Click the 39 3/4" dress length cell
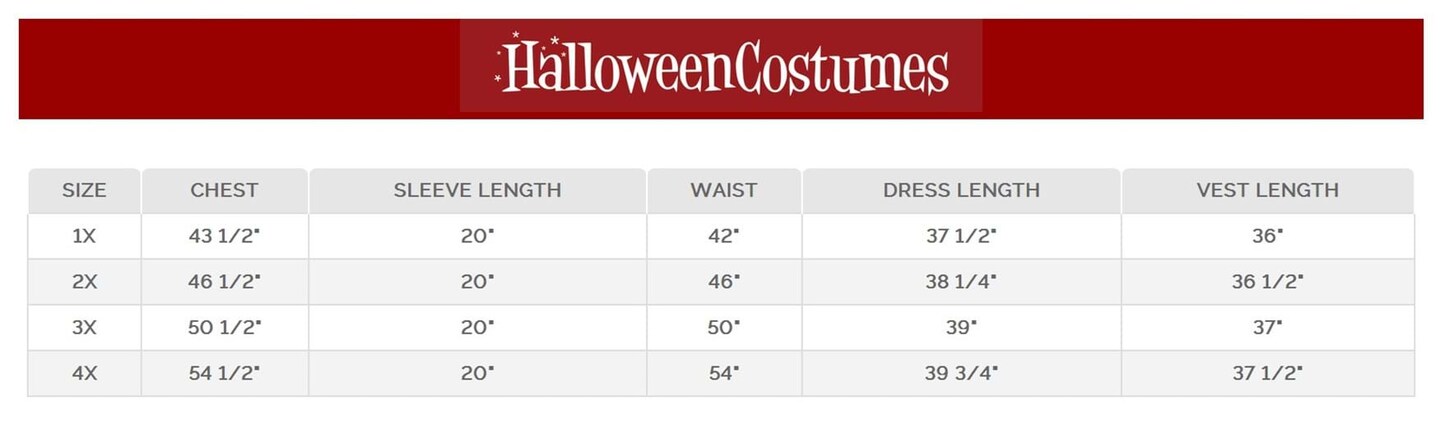The height and width of the screenshot is (424, 1440). point(961,373)
